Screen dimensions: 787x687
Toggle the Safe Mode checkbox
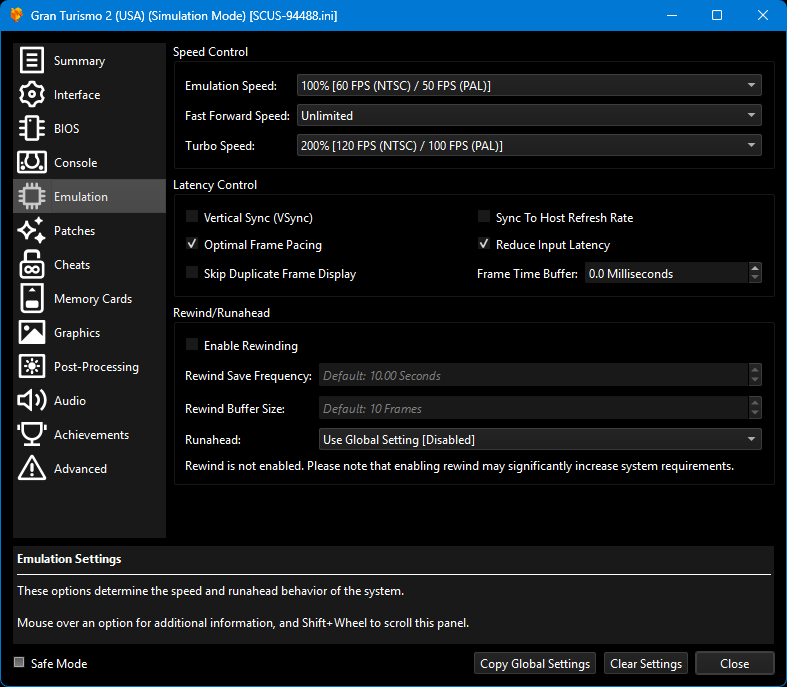tap(20, 663)
